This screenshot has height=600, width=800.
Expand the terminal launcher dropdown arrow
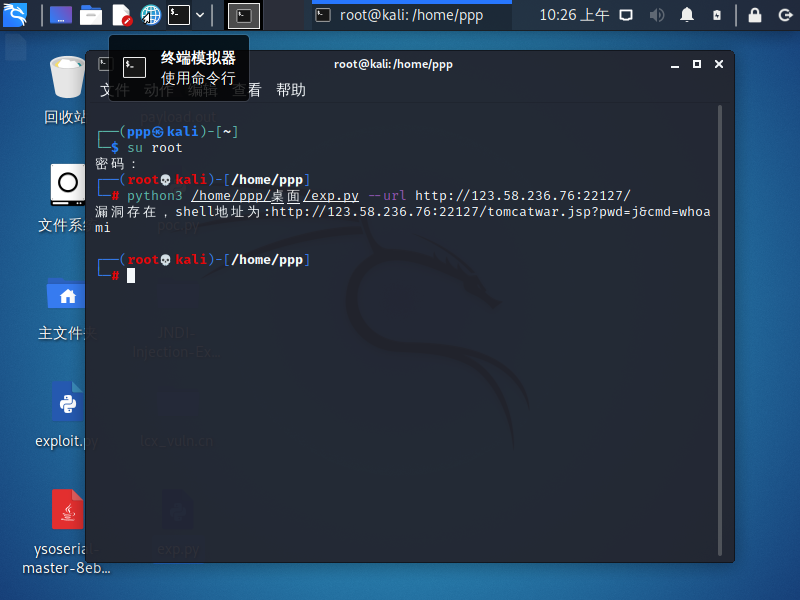(x=200, y=15)
